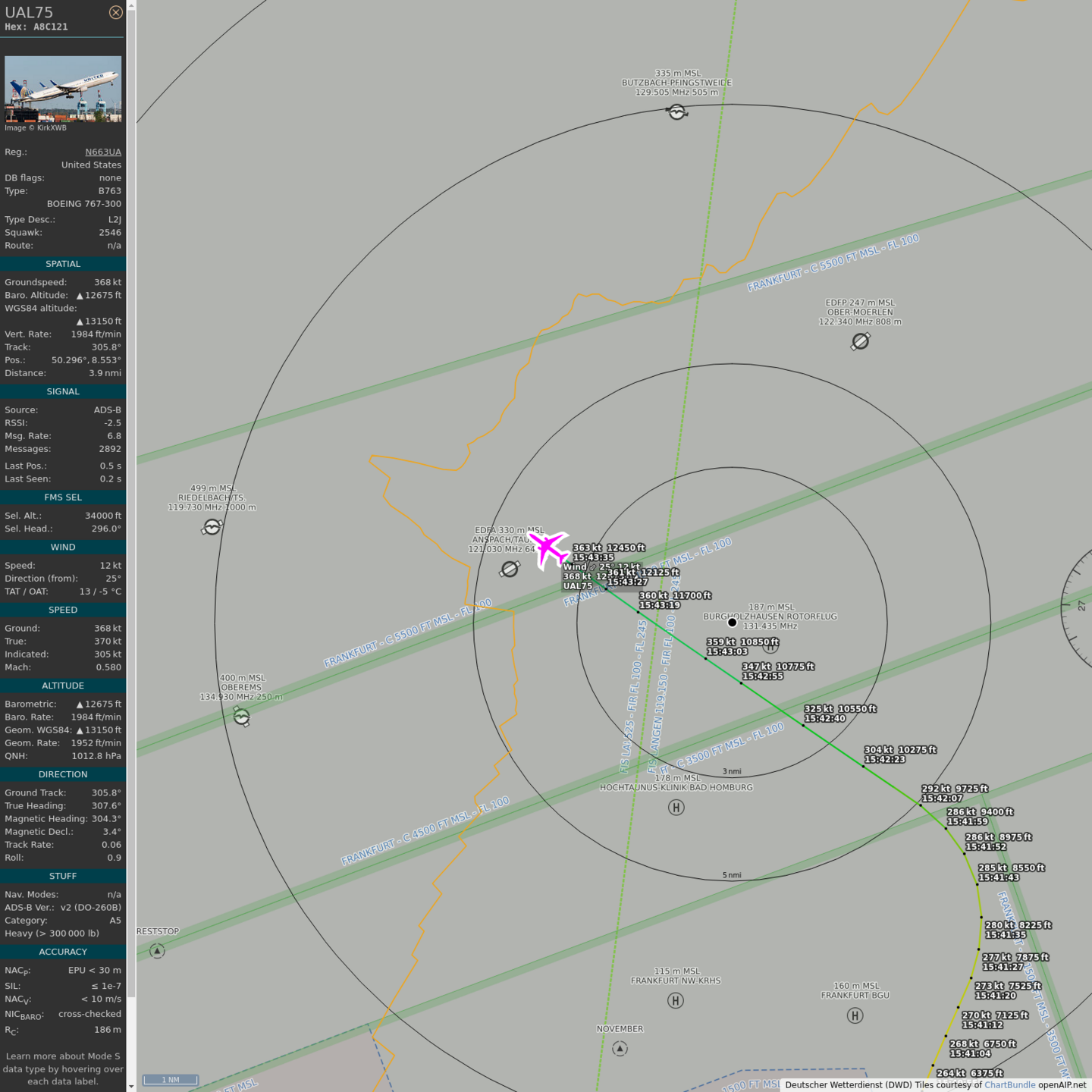1092x1092 pixels.
Task: Open the United aircraft photo thumbnail
Action: click(63, 89)
